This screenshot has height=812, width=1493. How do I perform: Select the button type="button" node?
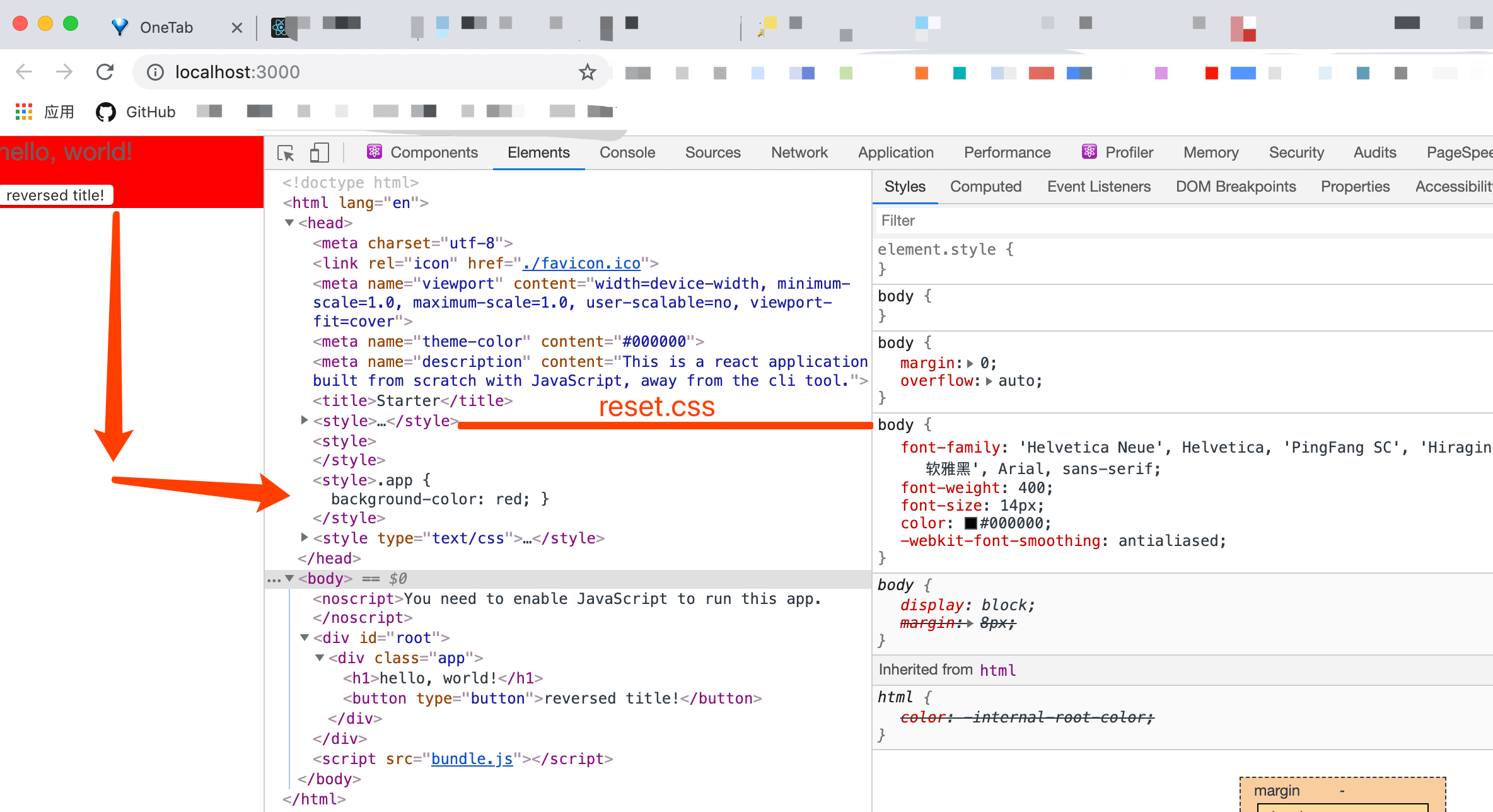coord(552,698)
